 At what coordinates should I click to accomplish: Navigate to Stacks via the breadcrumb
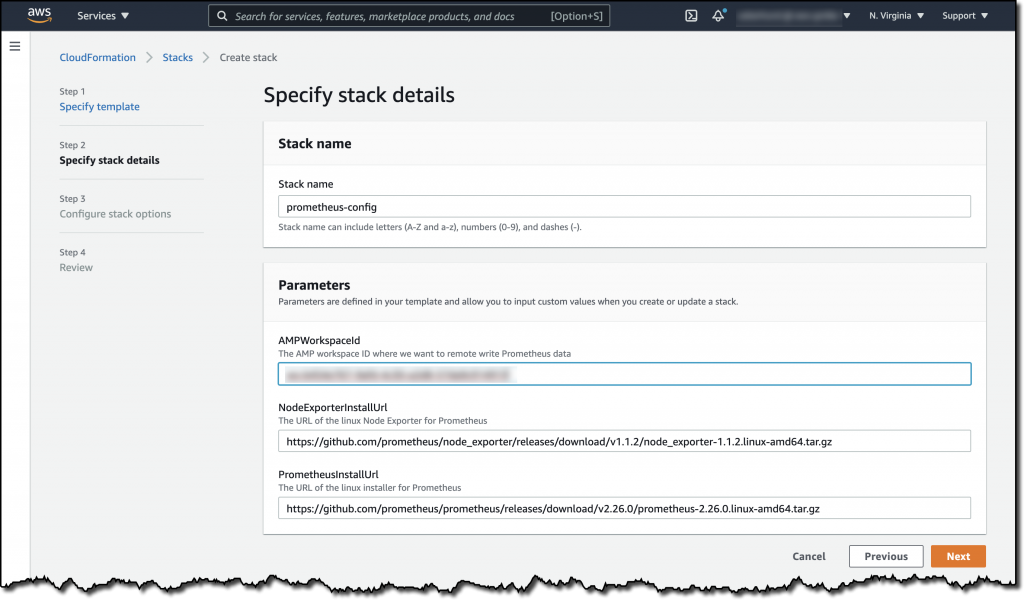point(177,57)
